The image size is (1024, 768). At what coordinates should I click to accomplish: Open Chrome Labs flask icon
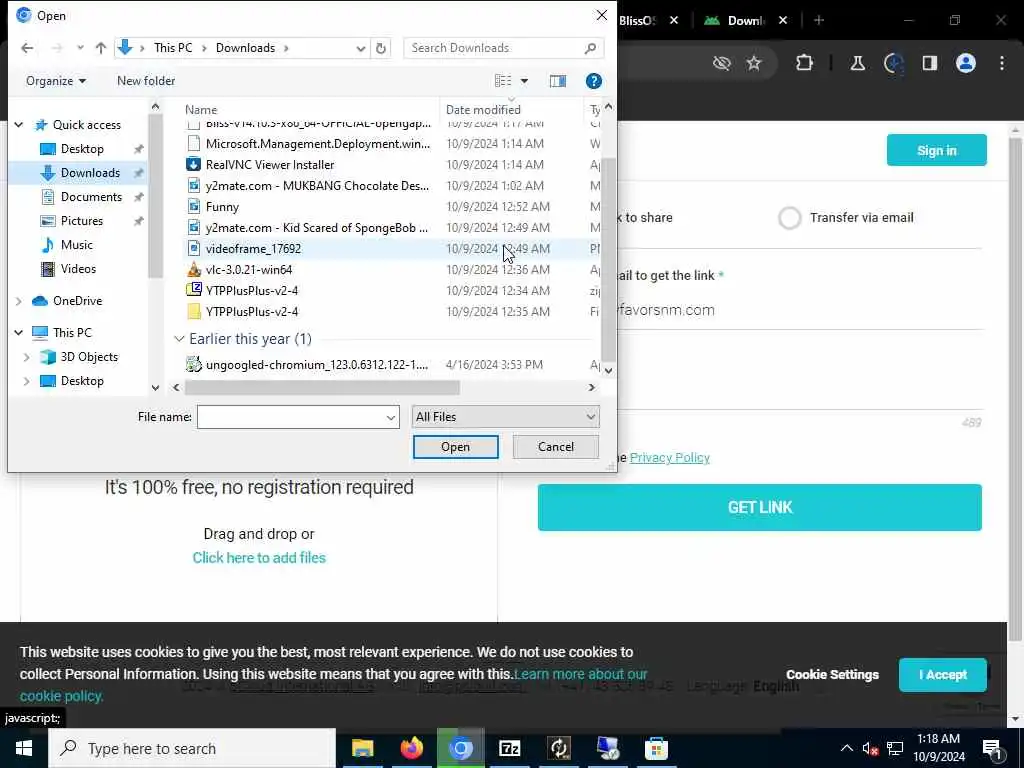pos(857,63)
